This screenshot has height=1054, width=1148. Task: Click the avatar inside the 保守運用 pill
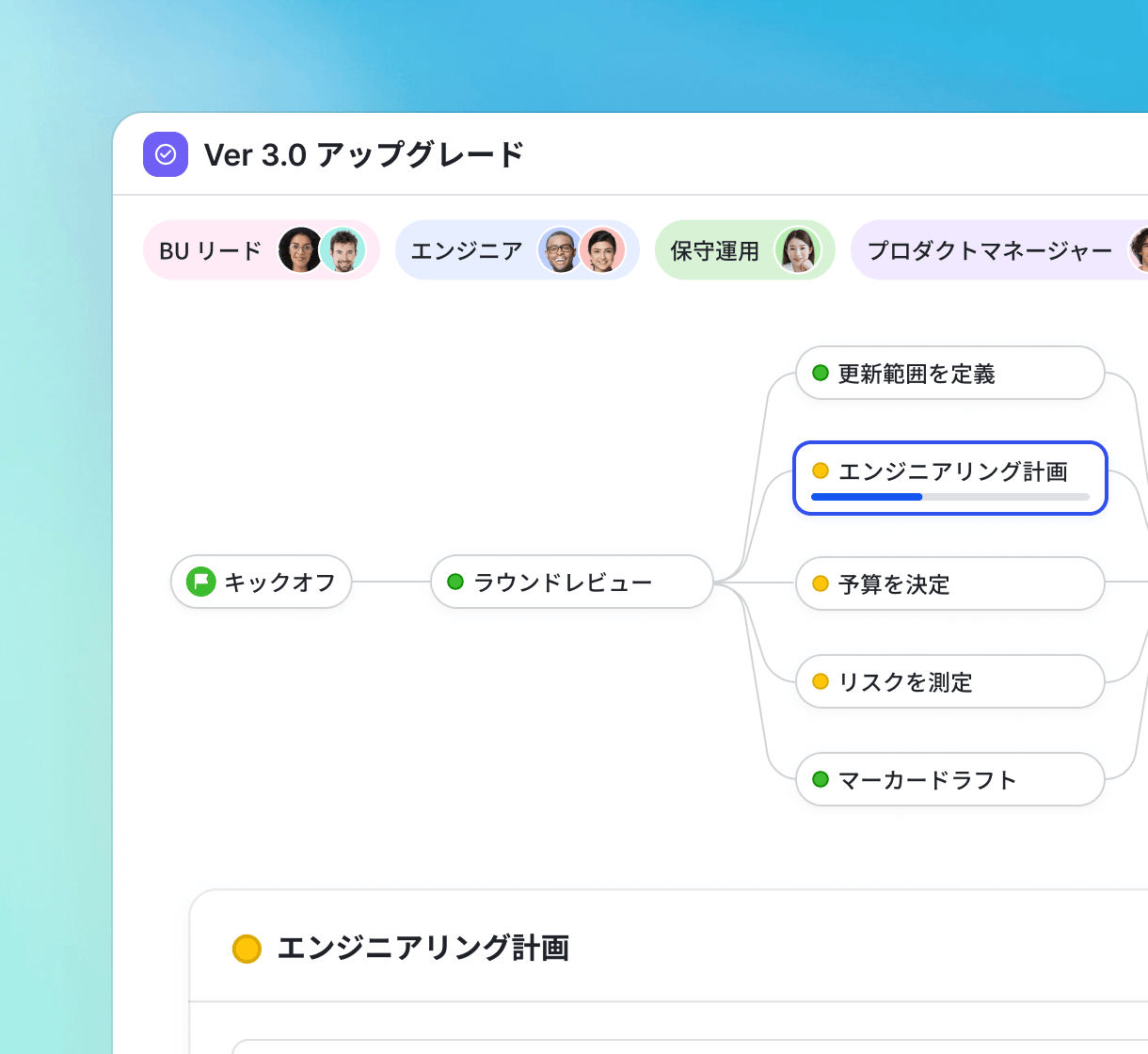tap(799, 249)
